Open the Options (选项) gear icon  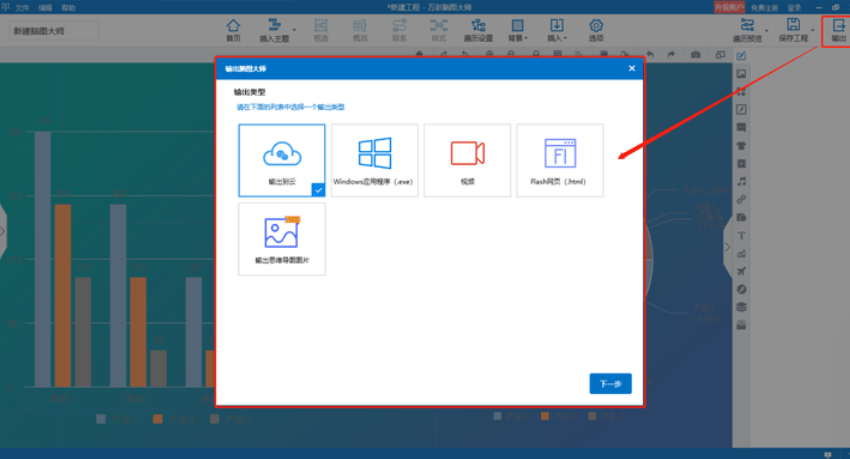pos(596,29)
